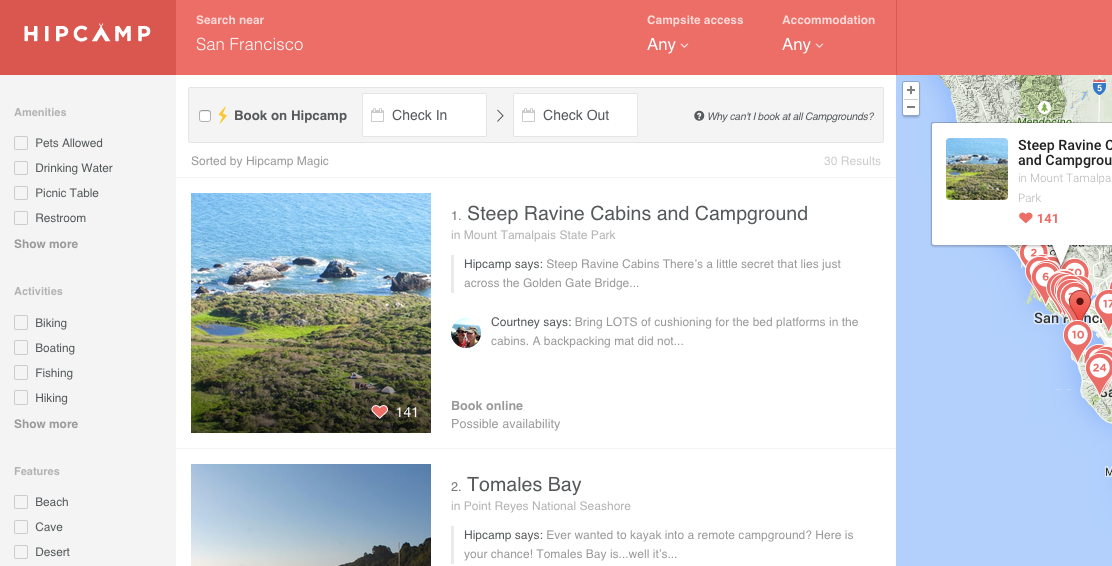Screen dimensions: 1112x566
Task: Open the Campsite access Any dropdown
Action: (x=667, y=45)
